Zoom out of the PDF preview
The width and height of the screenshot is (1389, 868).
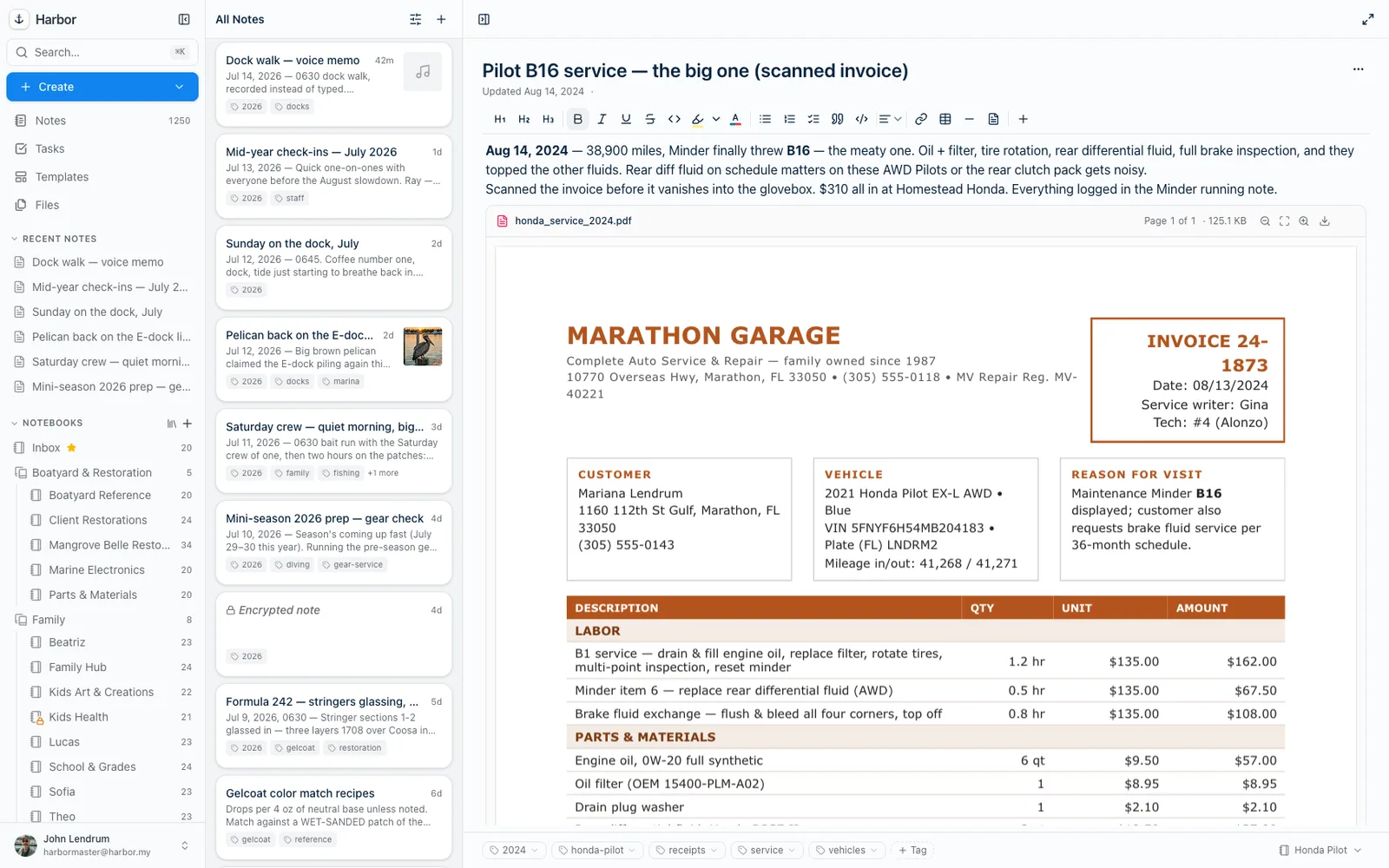tap(1265, 221)
